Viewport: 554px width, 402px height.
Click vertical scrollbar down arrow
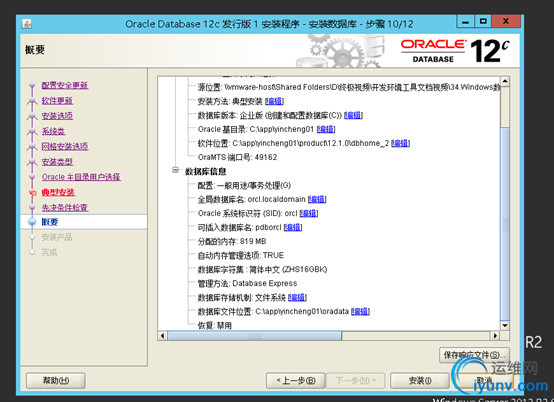click(x=505, y=325)
